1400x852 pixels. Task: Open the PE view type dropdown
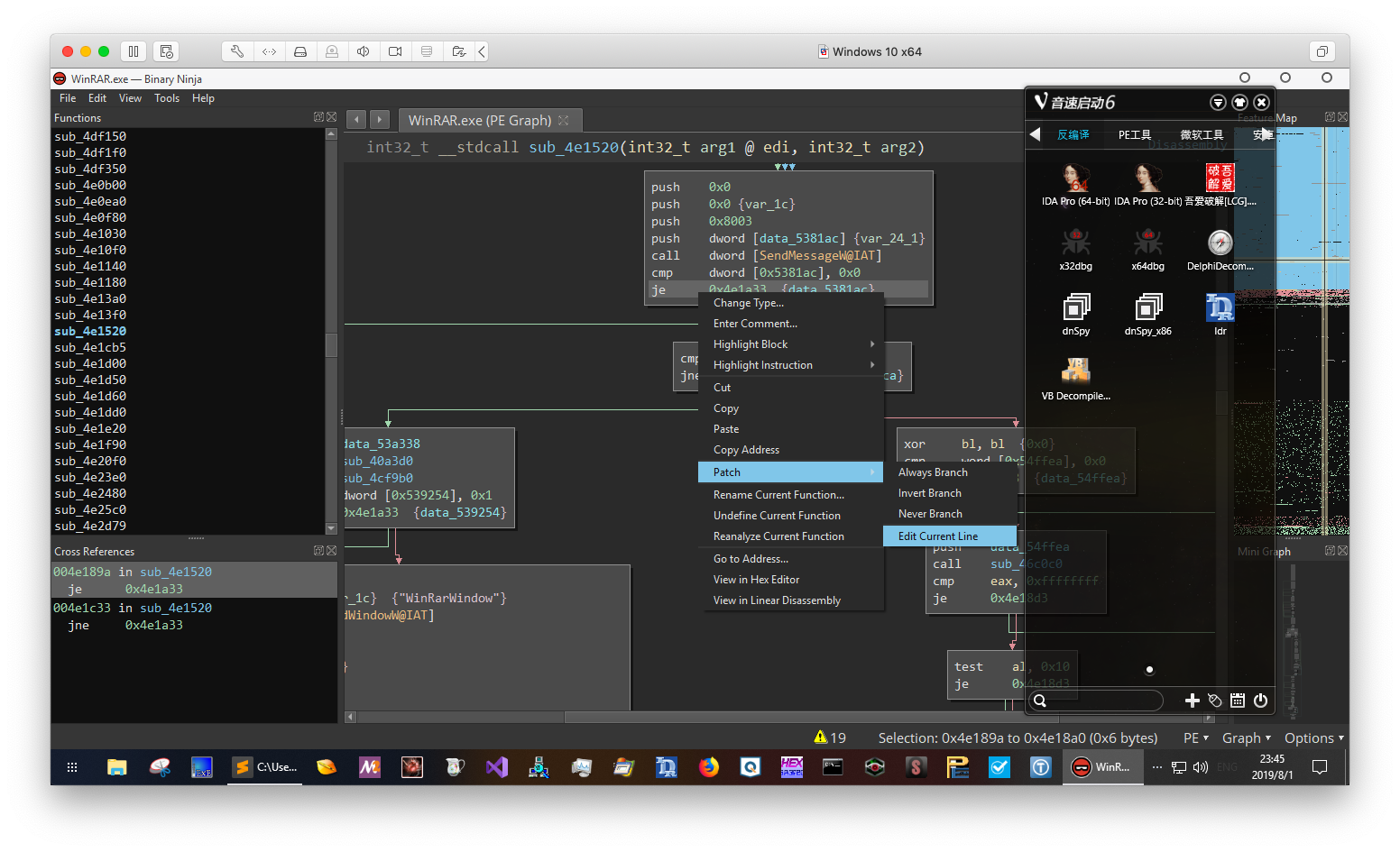click(1196, 737)
